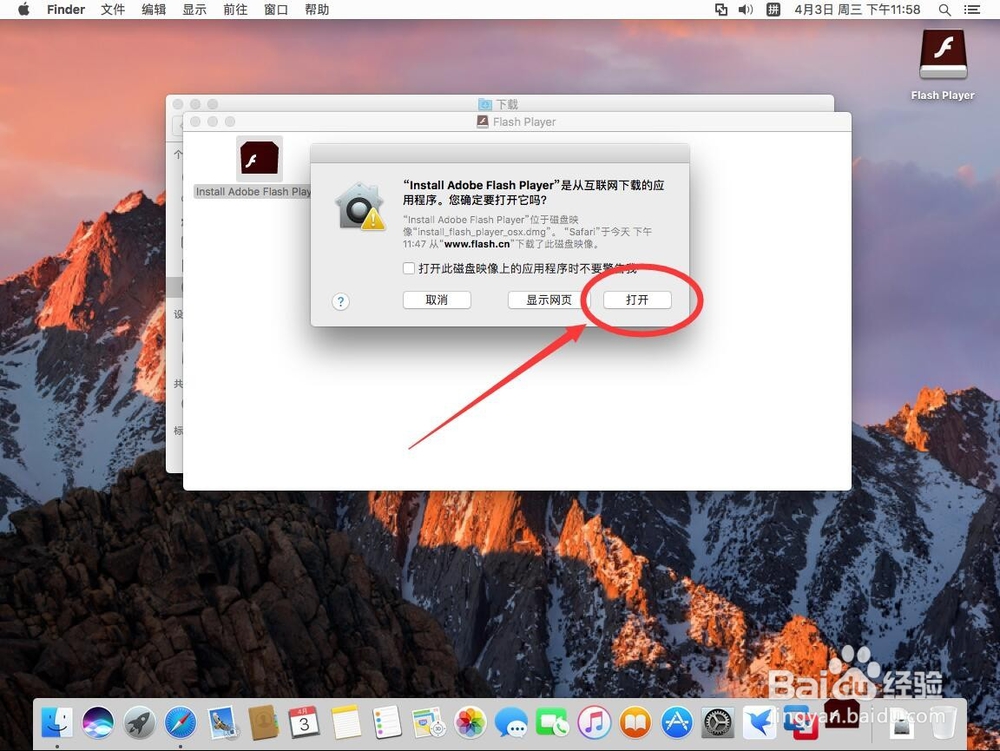Viewport: 1000px width, 751px height.
Task: Open Launchpad from the Dock
Action: pos(139,723)
